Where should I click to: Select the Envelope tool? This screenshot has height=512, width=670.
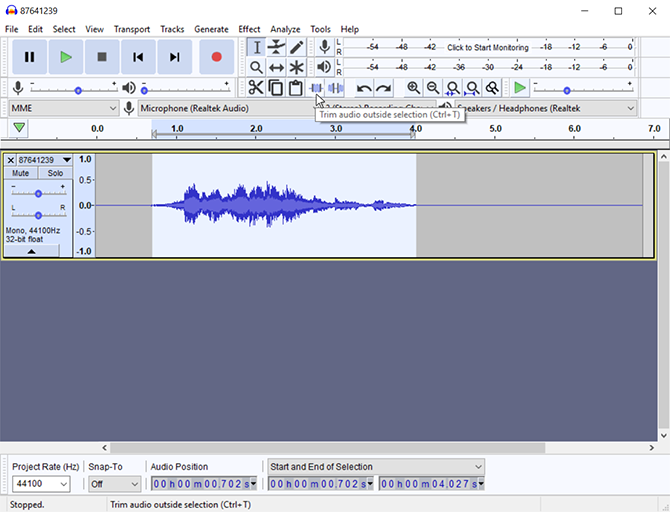click(x=276, y=47)
